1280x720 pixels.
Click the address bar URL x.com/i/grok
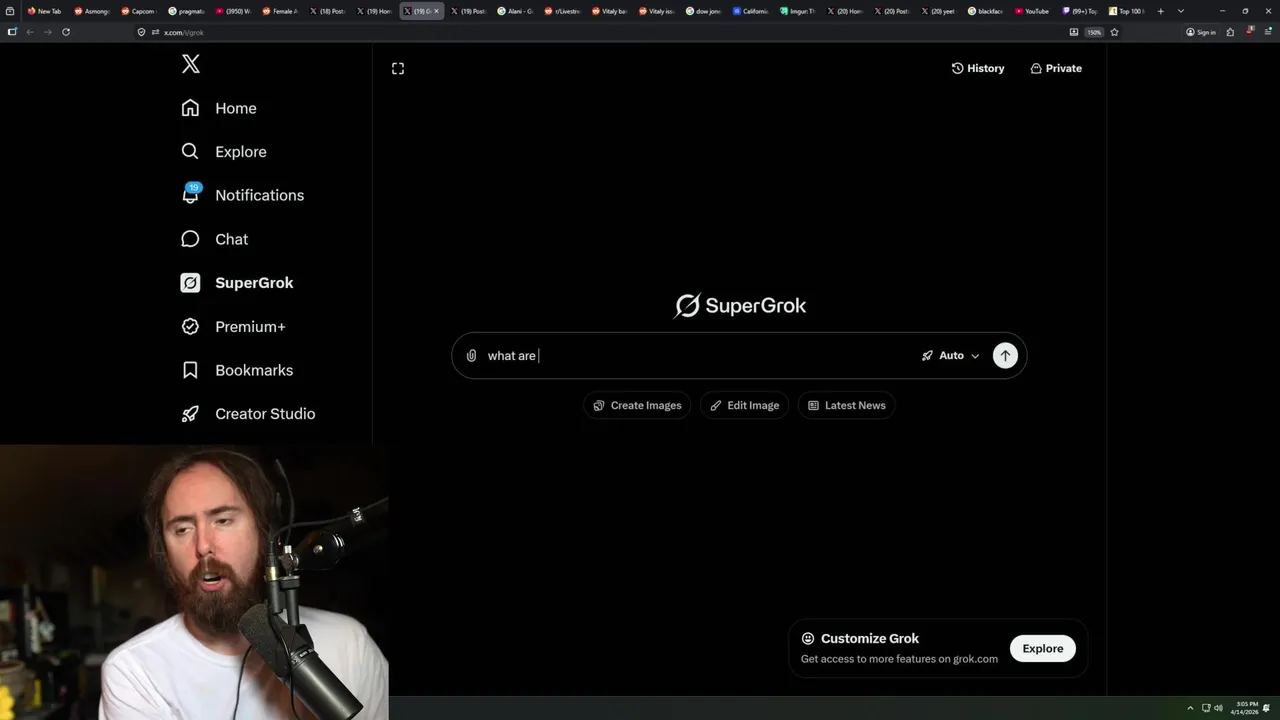184,32
